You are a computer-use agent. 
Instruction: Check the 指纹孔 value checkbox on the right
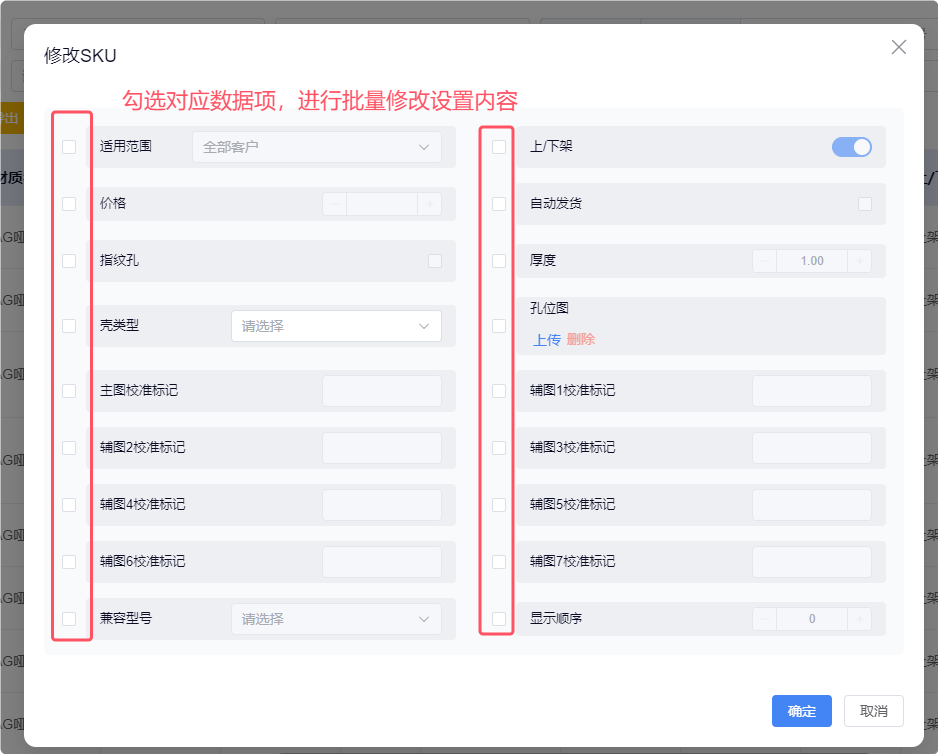click(435, 261)
